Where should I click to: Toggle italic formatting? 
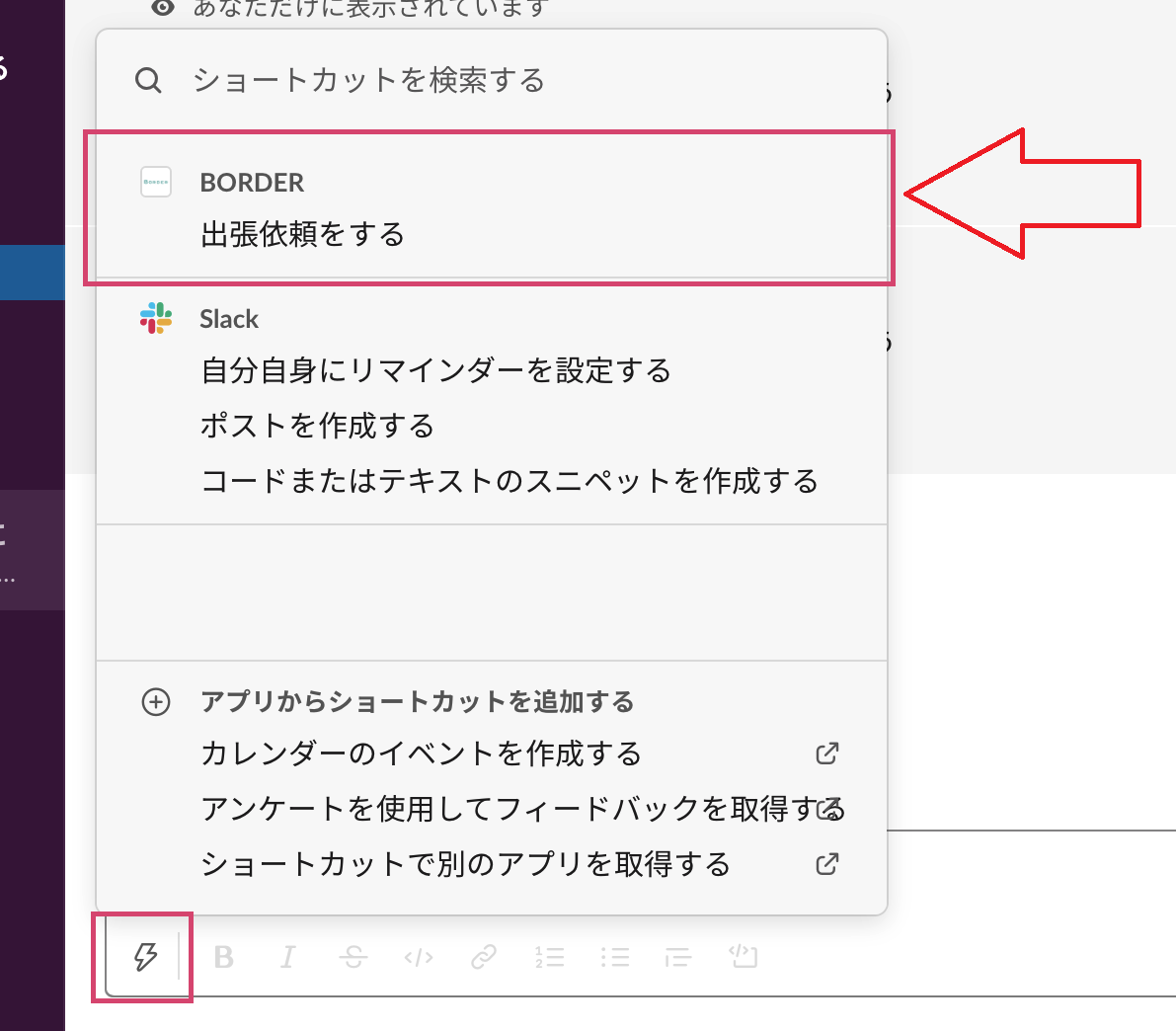(288, 958)
